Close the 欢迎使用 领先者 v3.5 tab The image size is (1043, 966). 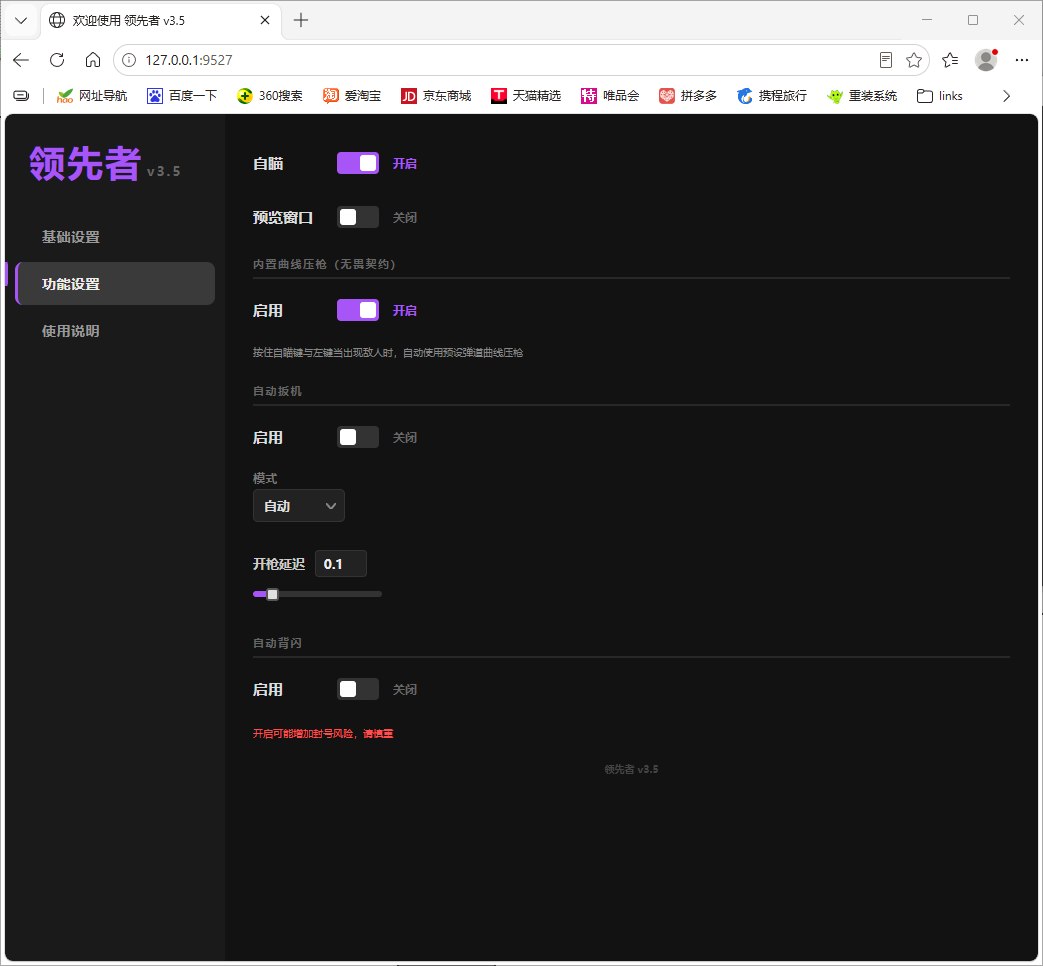click(265, 20)
